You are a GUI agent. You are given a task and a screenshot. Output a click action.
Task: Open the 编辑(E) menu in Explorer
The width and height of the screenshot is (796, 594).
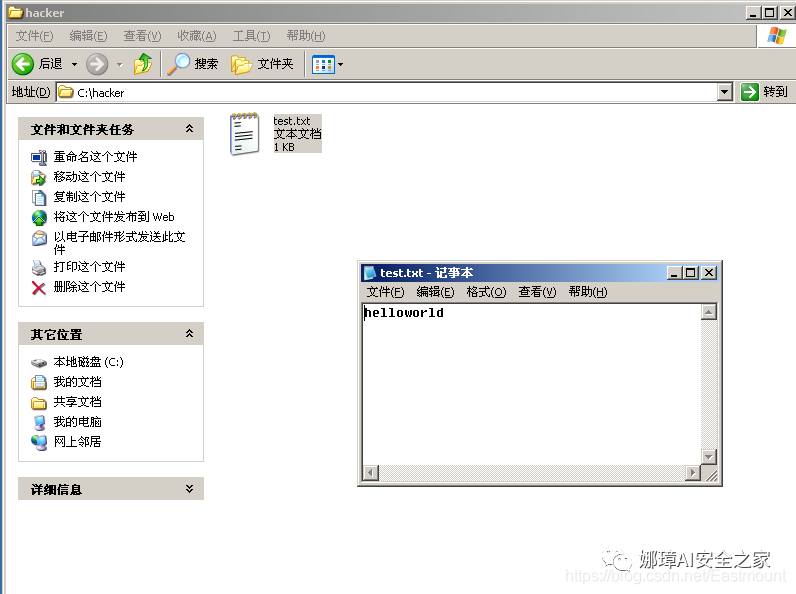(x=88, y=36)
